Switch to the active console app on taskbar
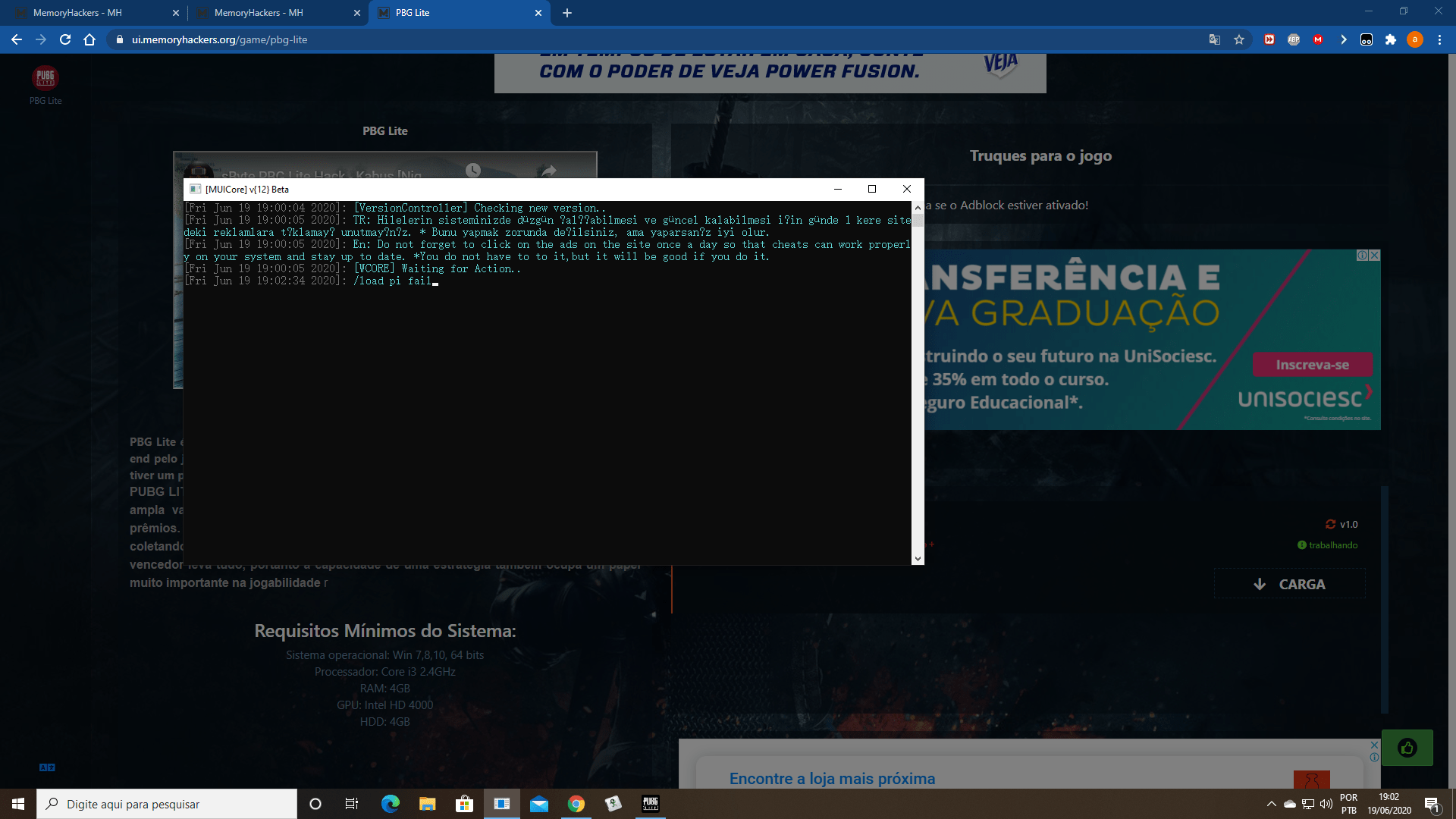The image size is (1456, 819). [x=502, y=804]
